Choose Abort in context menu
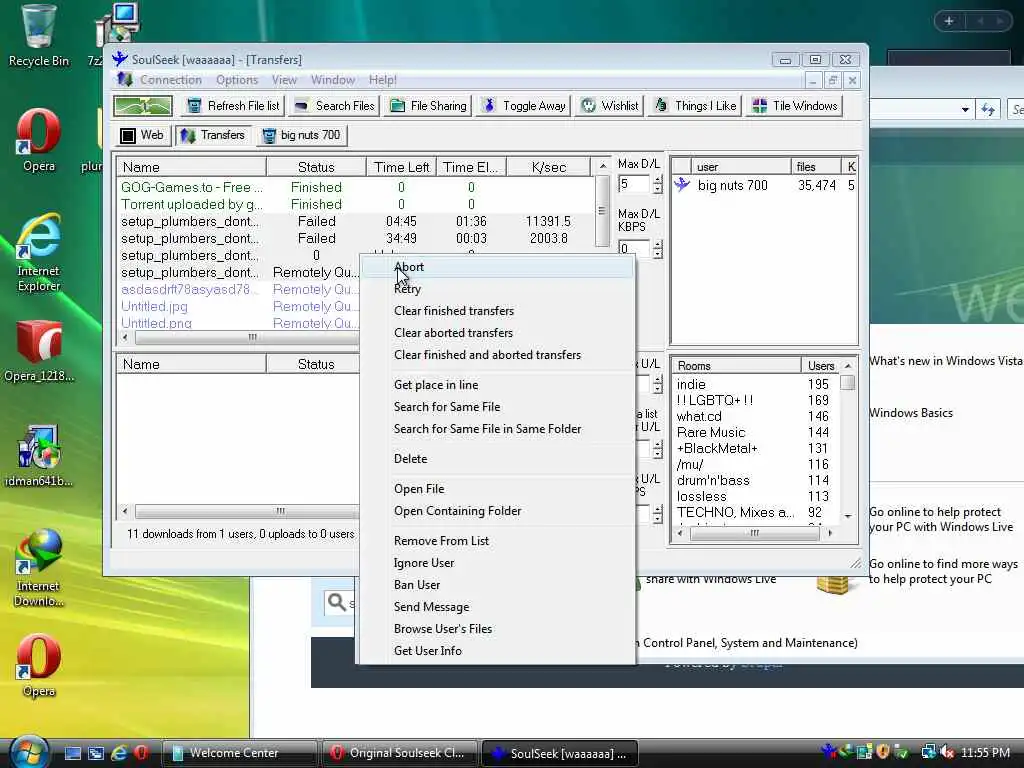 tap(497, 267)
